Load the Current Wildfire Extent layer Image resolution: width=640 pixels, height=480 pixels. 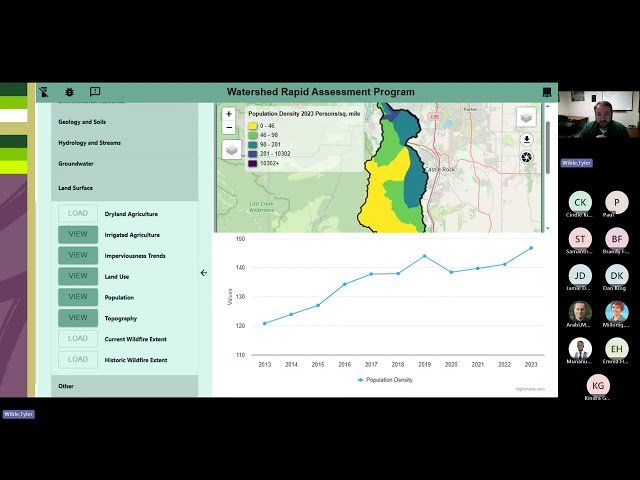pos(78,339)
